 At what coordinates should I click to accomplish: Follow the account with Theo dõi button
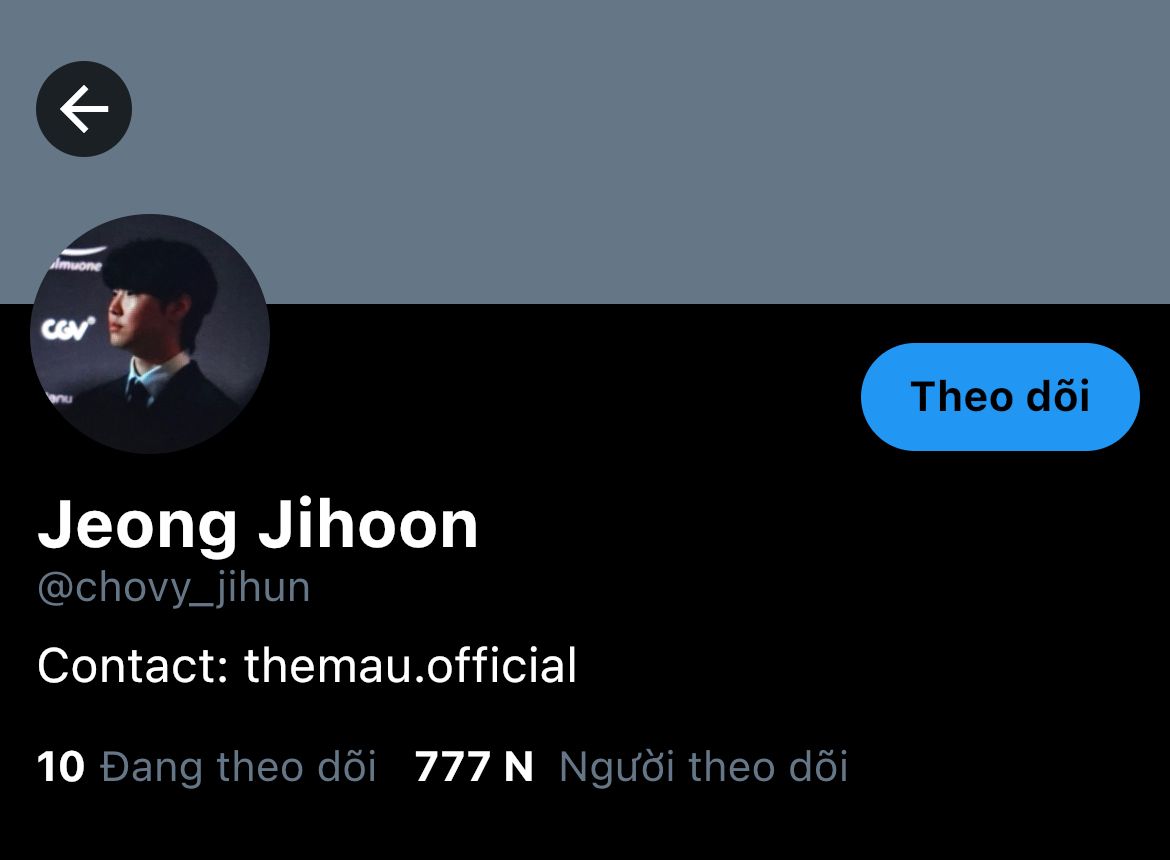(x=1000, y=396)
